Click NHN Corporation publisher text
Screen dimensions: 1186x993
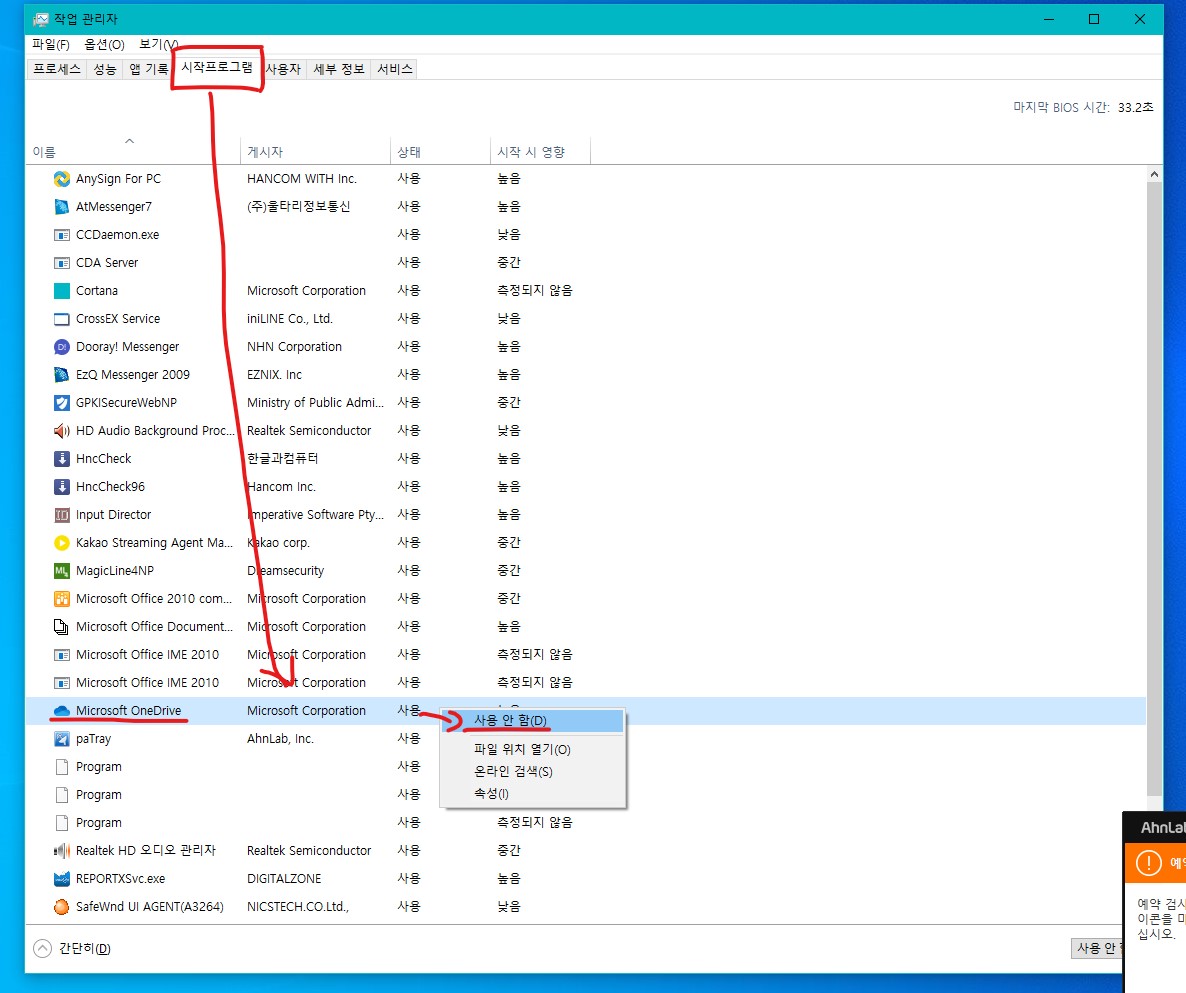pos(294,347)
